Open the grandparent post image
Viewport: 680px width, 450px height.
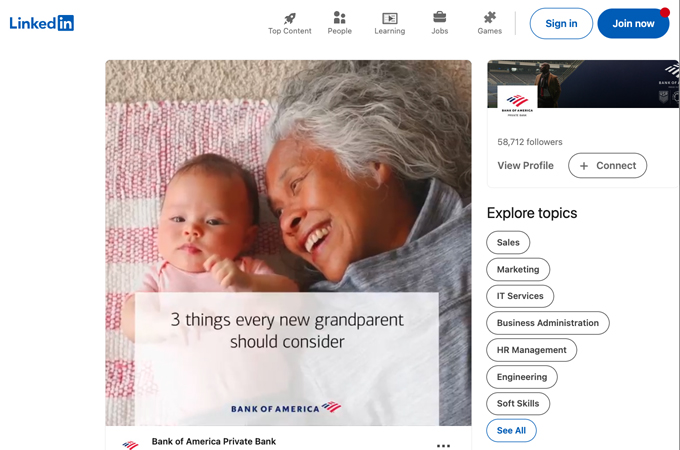288,243
